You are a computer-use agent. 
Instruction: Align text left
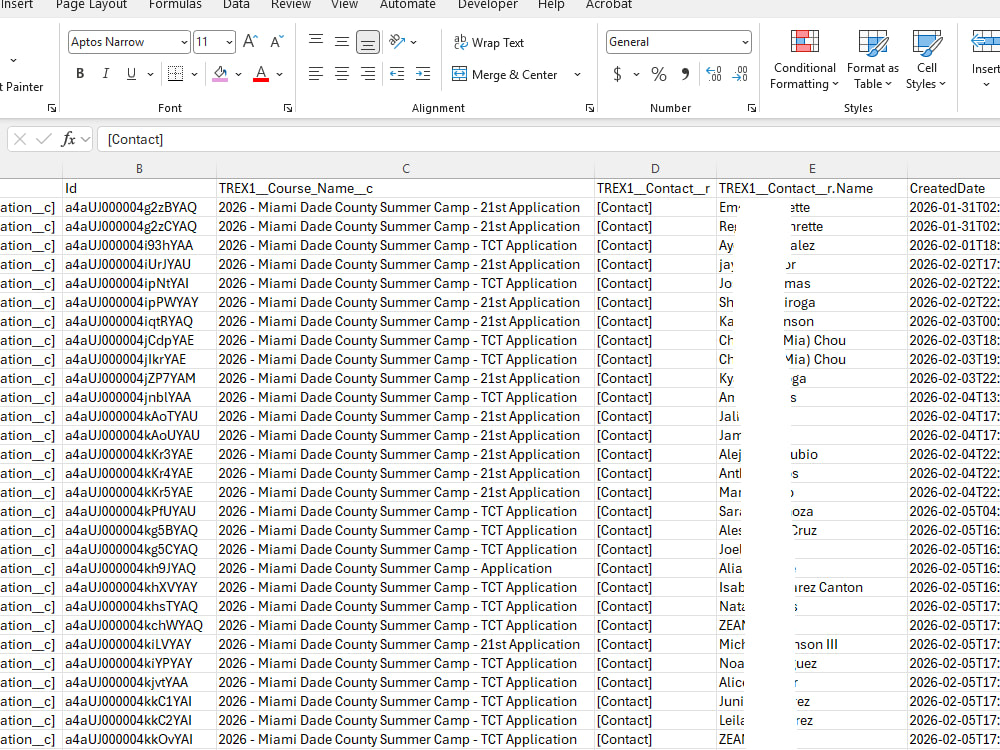(x=316, y=74)
